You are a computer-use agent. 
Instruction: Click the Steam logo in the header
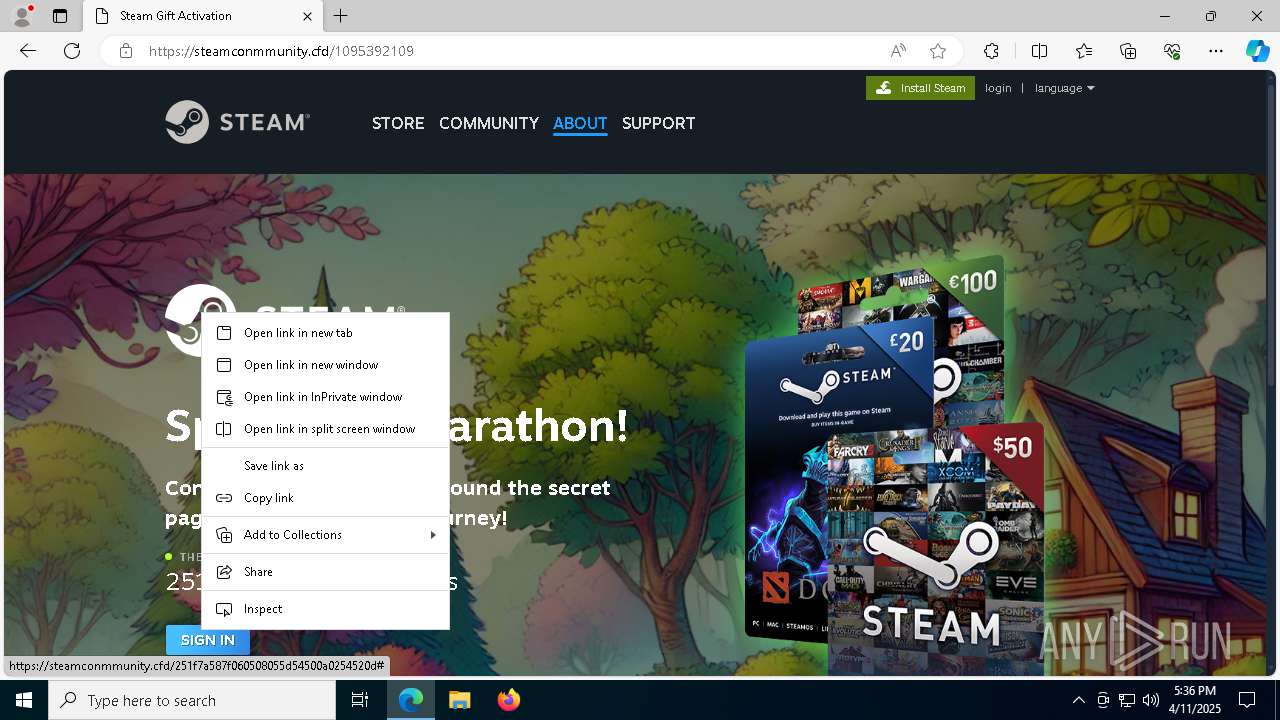(238, 122)
